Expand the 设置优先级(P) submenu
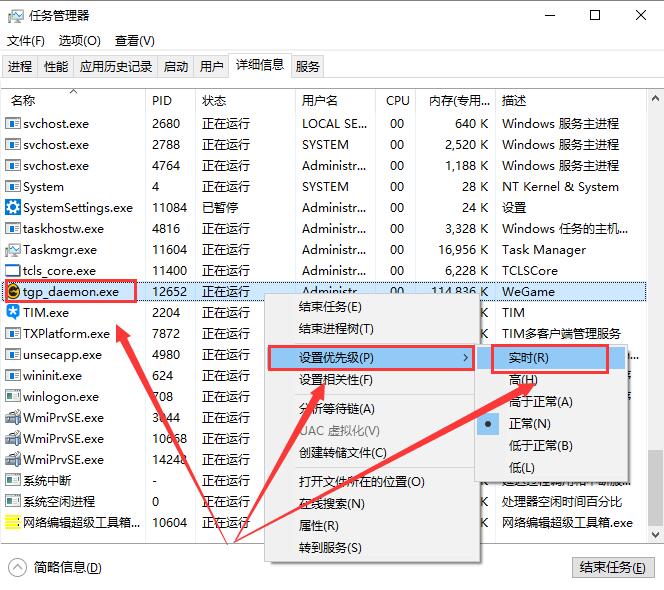The image size is (664, 590). point(369,358)
